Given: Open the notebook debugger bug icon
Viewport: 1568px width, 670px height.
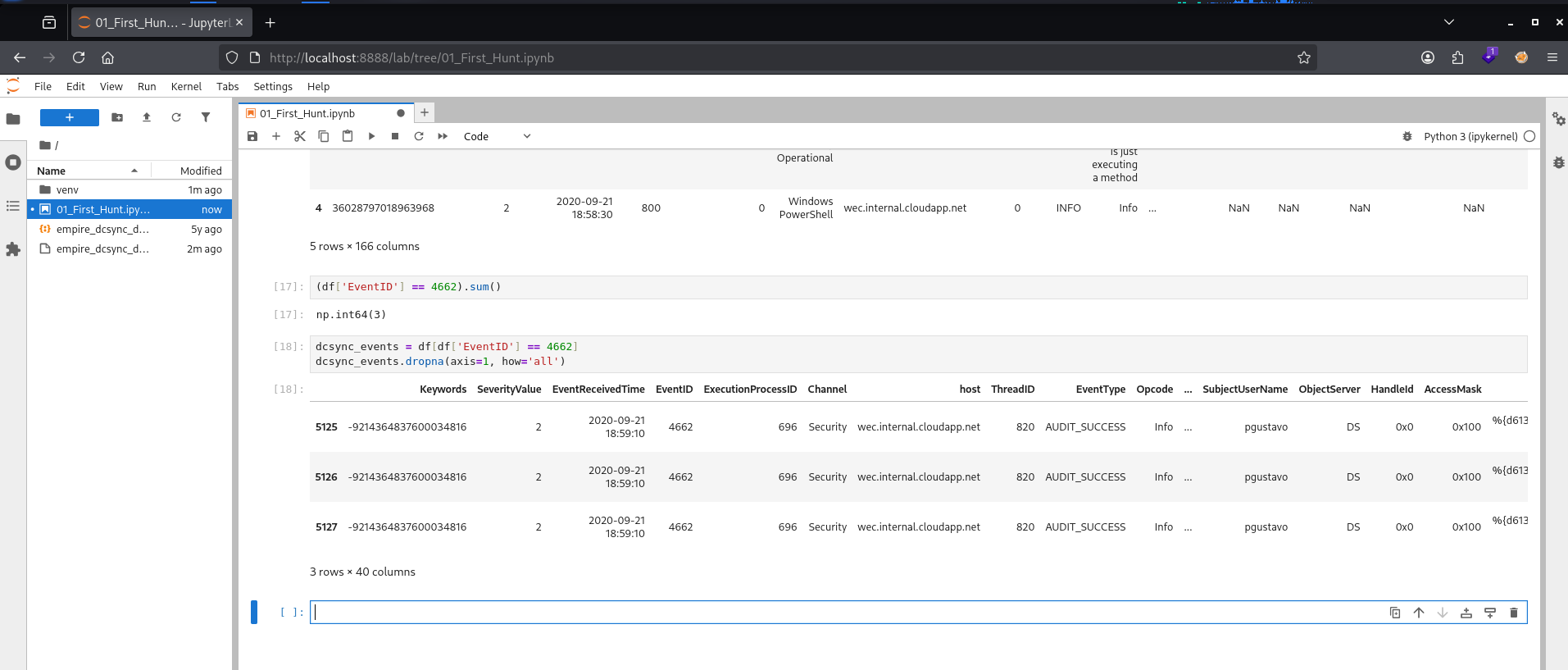Looking at the screenshot, I should [1407, 136].
